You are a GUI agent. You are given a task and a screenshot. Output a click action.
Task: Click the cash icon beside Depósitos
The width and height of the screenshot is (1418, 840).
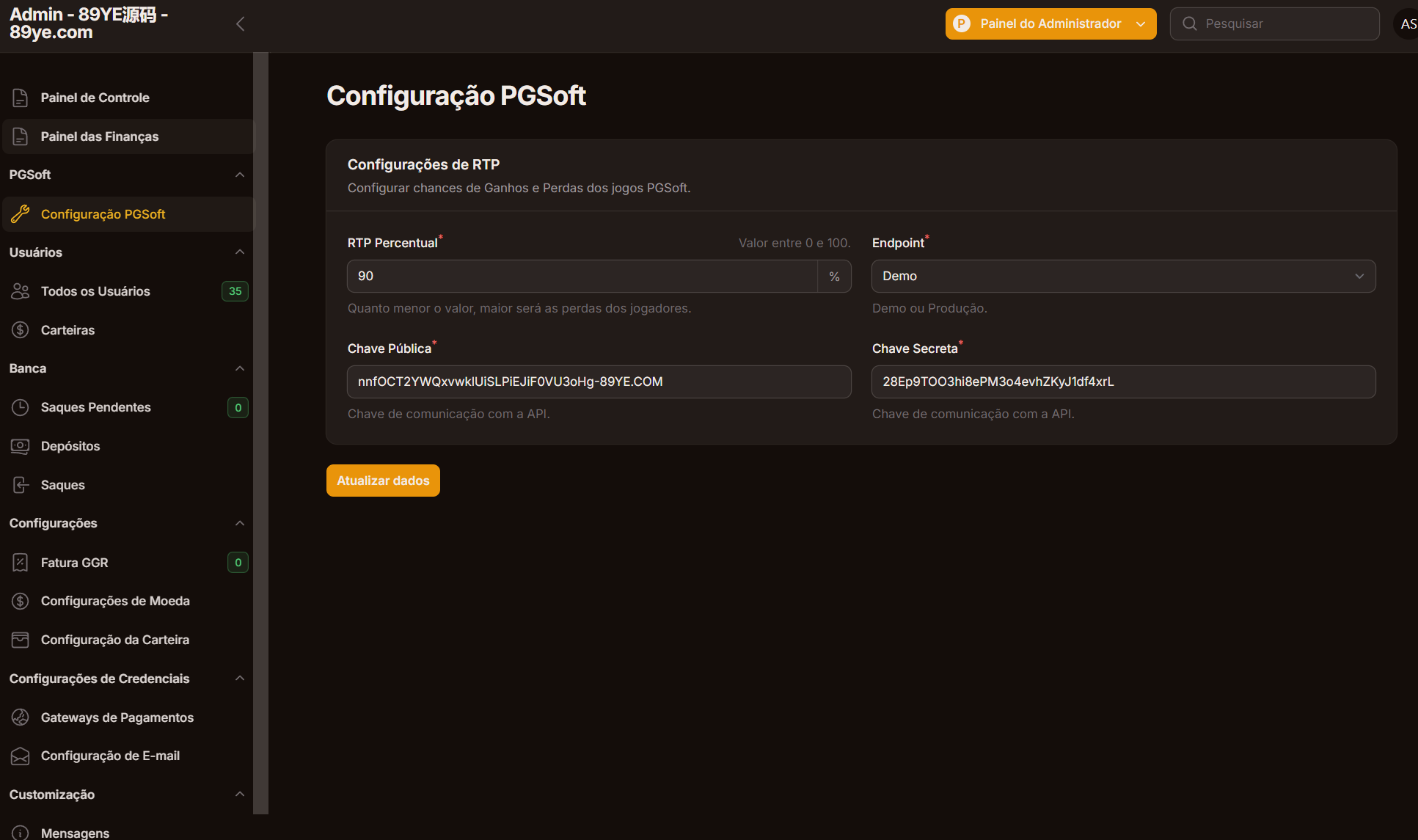21,446
